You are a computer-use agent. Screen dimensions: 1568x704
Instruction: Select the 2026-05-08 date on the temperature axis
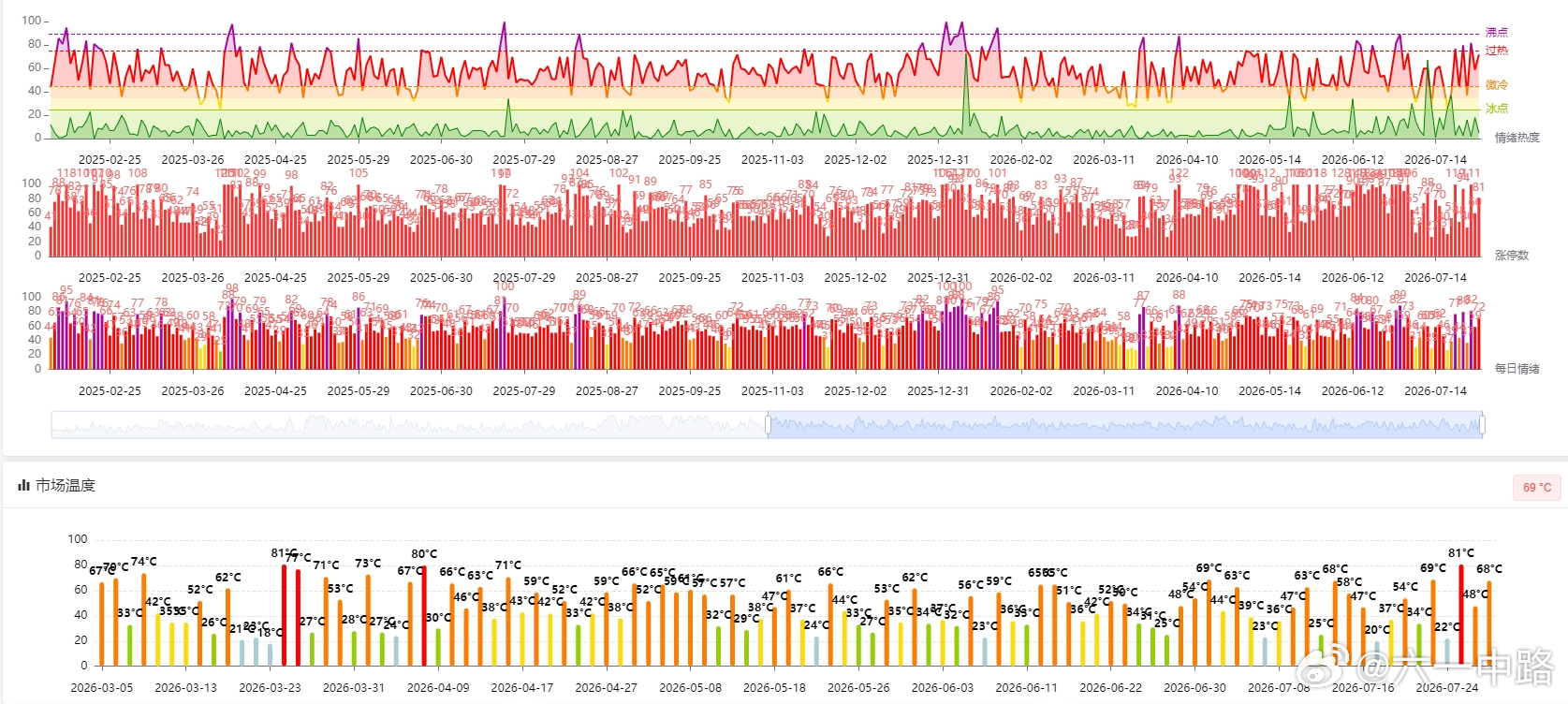click(691, 687)
